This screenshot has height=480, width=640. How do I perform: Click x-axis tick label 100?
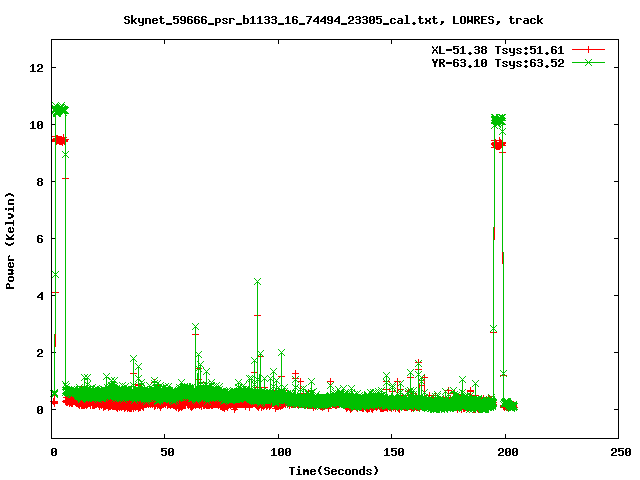281,452
